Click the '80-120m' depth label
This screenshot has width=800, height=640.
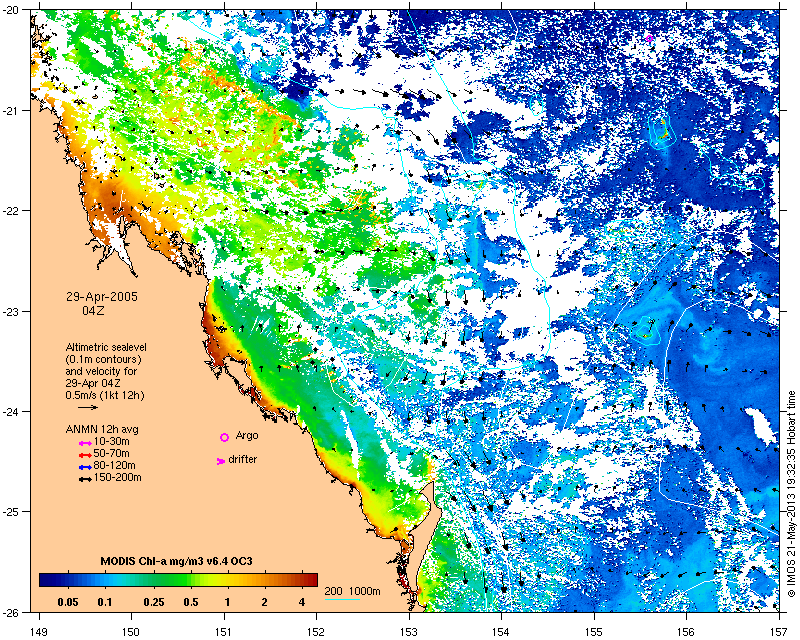click(115, 465)
